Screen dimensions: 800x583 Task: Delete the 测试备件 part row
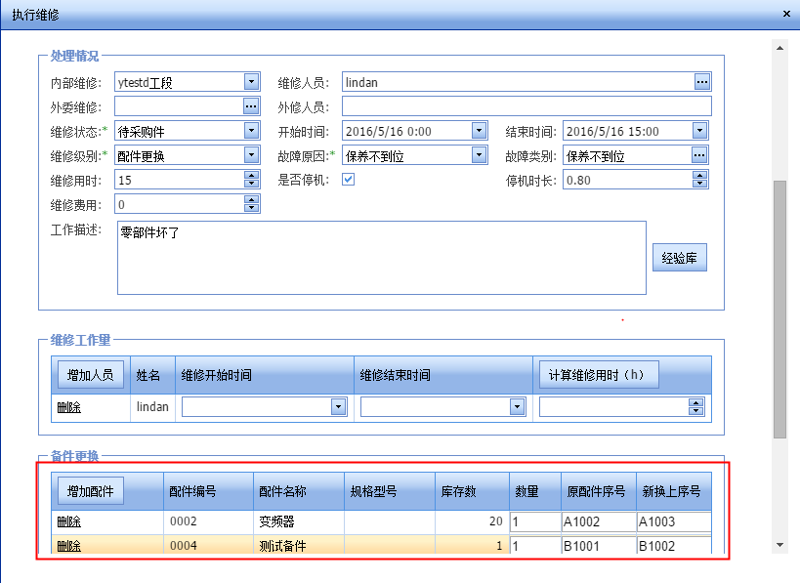pyautogui.click(x=69, y=546)
